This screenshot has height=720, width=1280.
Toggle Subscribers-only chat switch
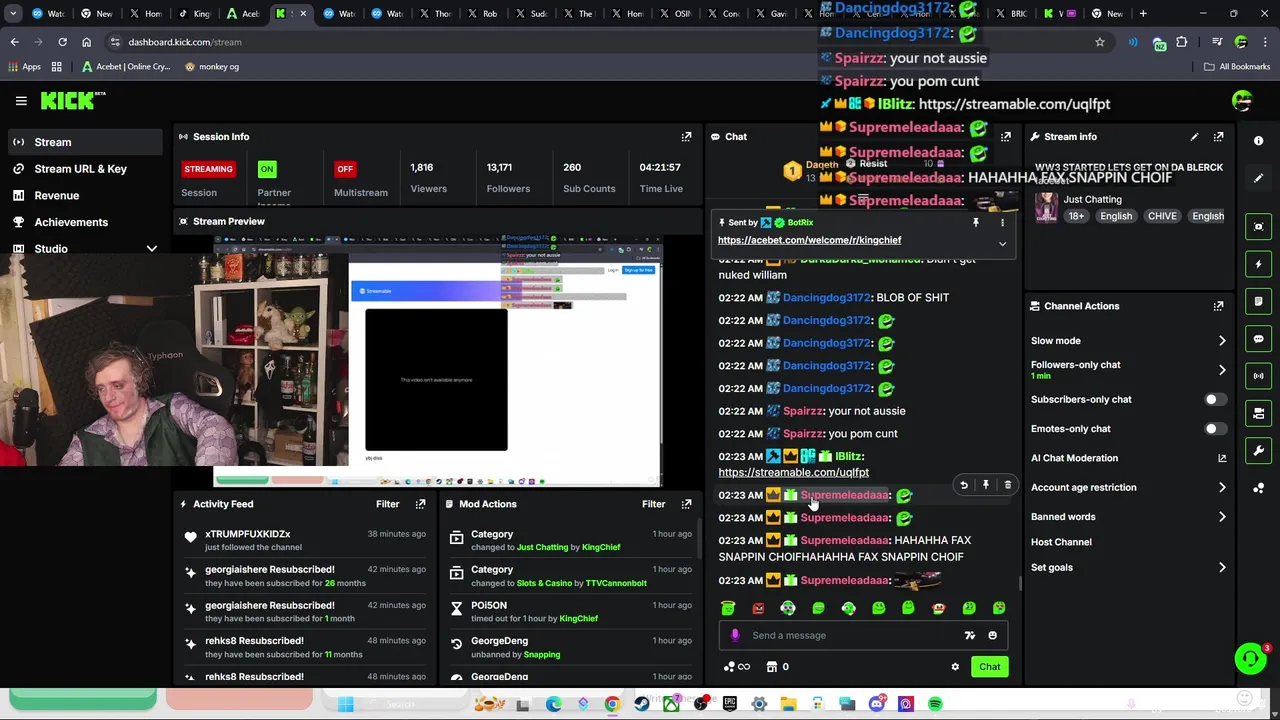click(x=1214, y=400)
